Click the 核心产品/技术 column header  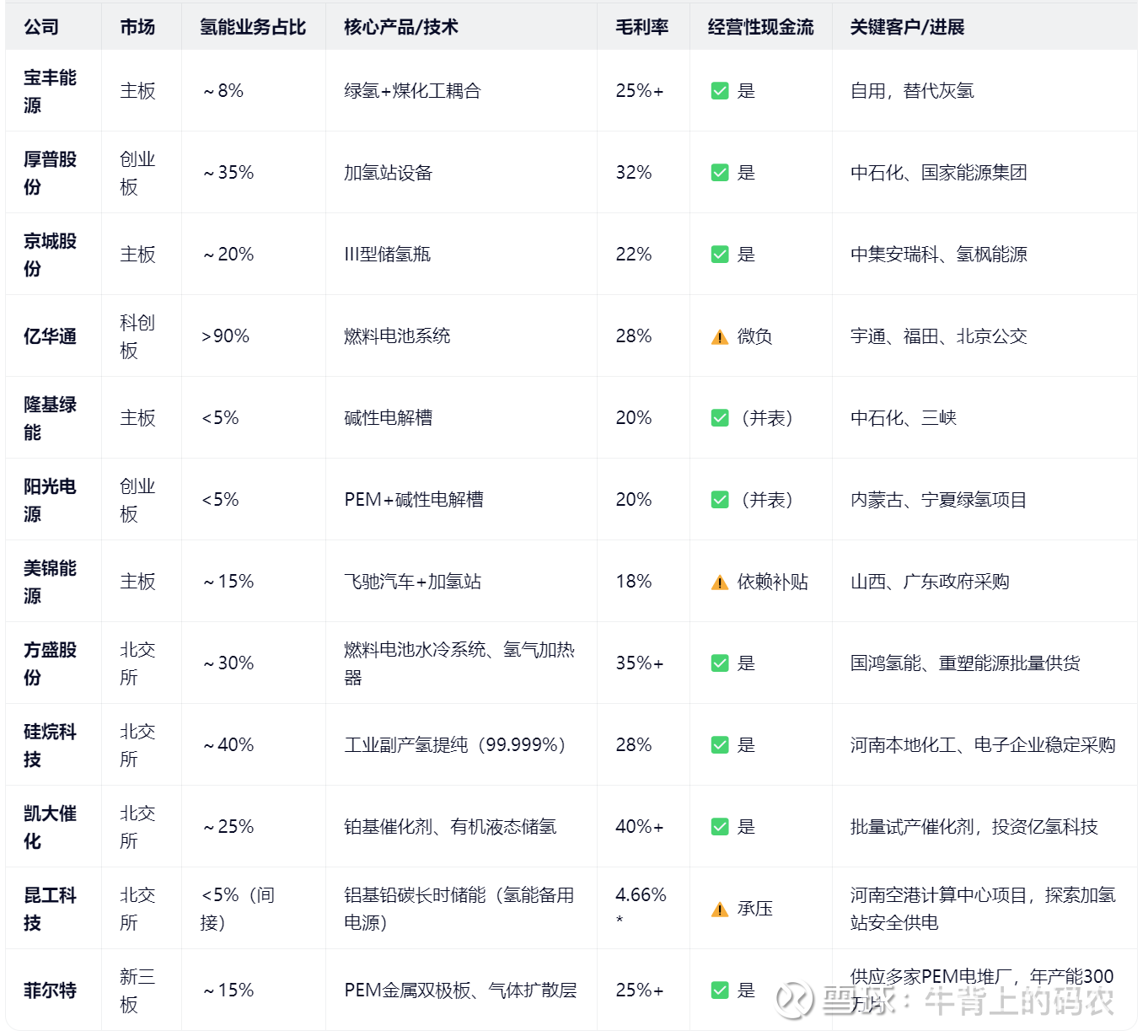pyautogui.click(x=401, y=27)
